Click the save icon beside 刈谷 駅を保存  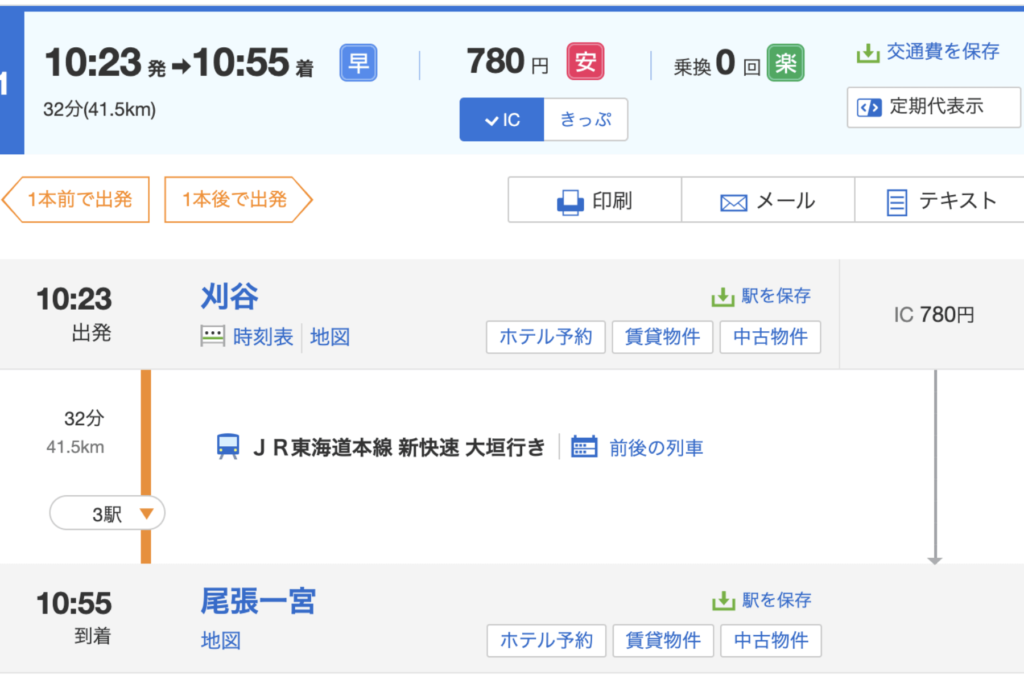pyautogui.click(x=722, y=296)
